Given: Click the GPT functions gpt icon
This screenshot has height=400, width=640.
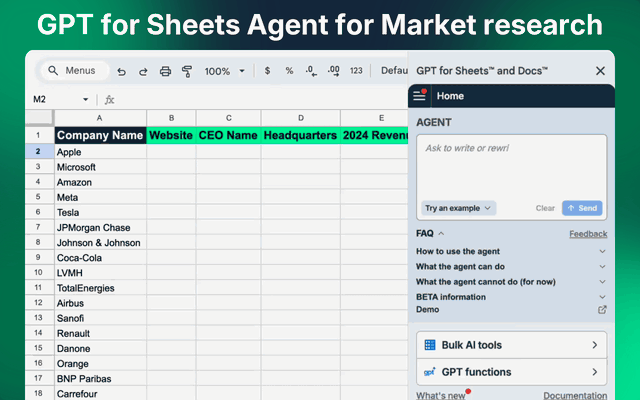Looking at the screenshot, I should point(429,372).
